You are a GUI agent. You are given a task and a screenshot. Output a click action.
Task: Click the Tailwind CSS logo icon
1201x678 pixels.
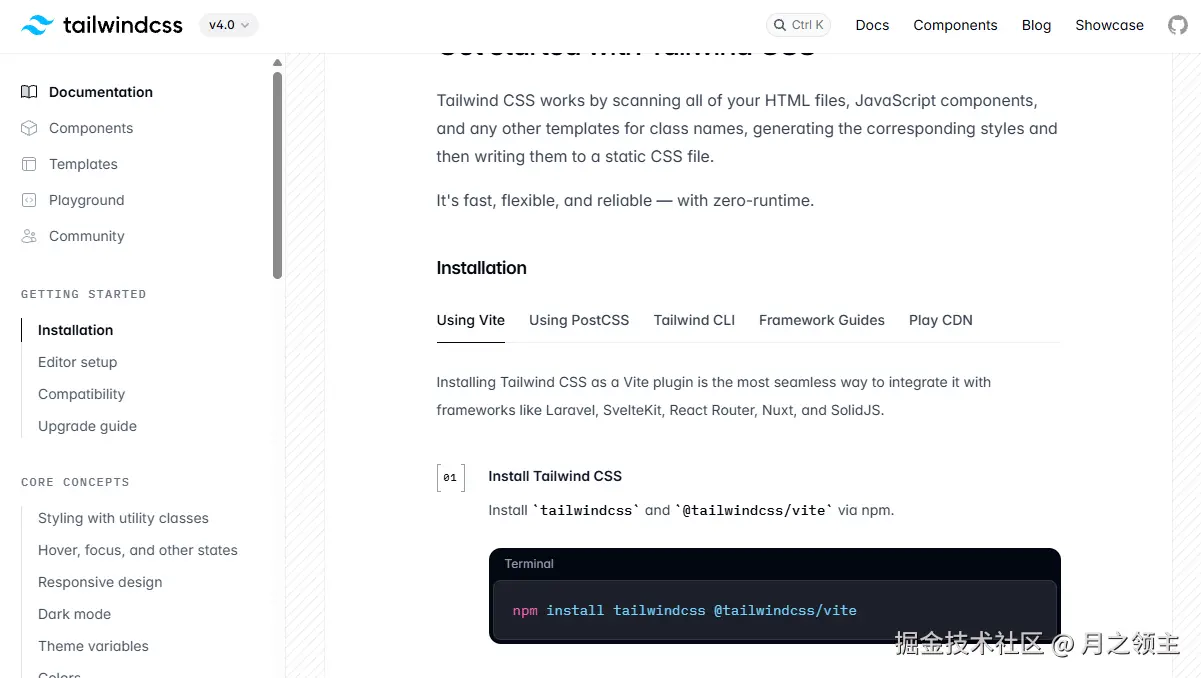pyautogui.click(x=38, y=25)
